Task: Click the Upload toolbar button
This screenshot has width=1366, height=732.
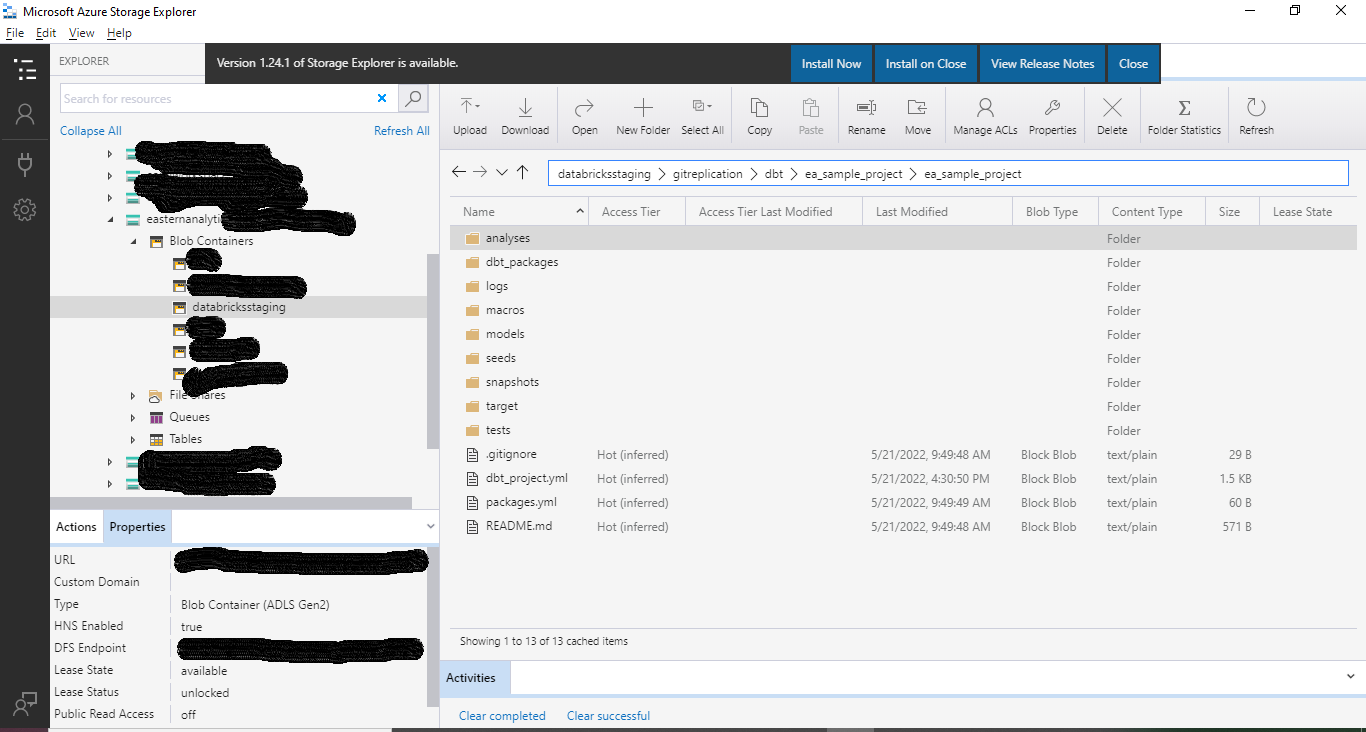Action: click(x=469, y=117)
